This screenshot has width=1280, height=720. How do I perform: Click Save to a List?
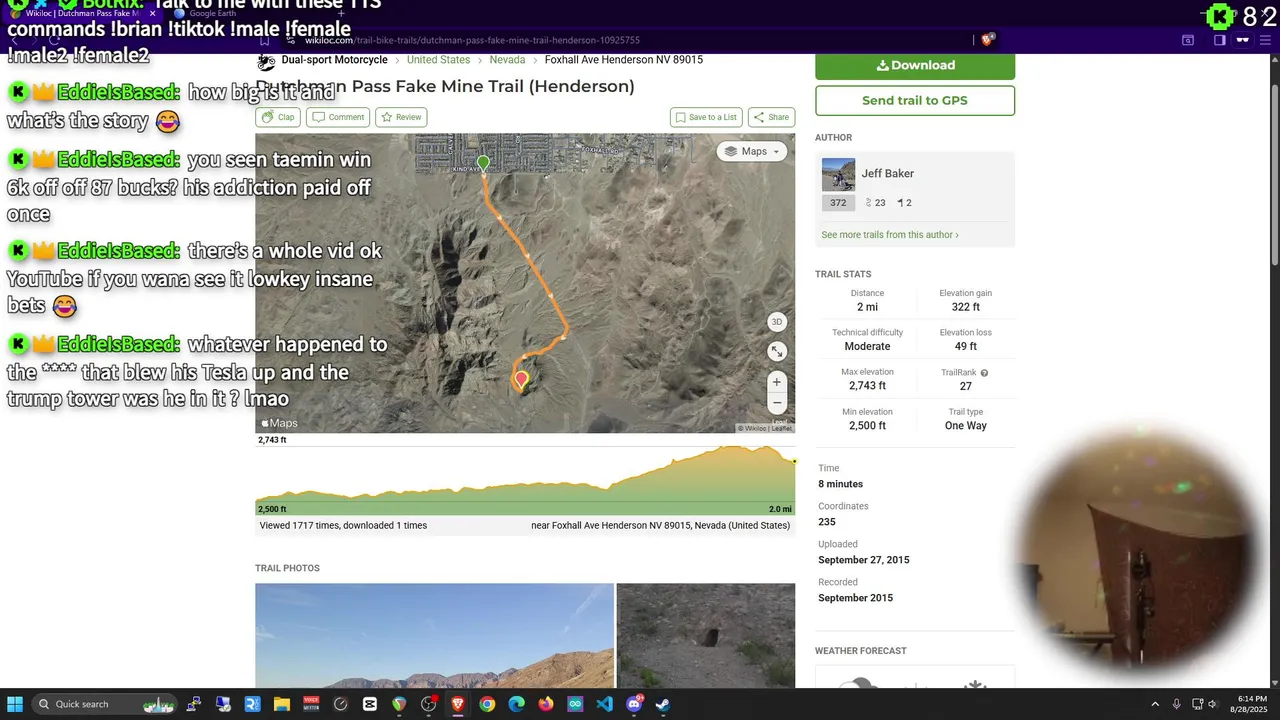coord(706,117)
